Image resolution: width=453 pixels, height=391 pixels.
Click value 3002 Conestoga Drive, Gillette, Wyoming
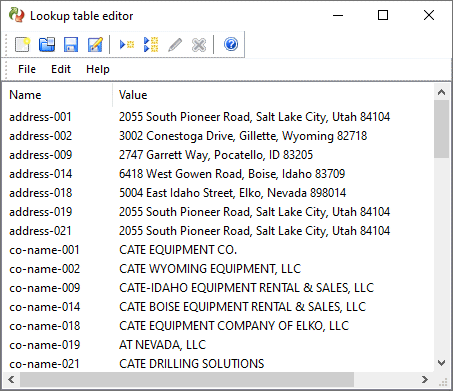[x=243, y=136]
